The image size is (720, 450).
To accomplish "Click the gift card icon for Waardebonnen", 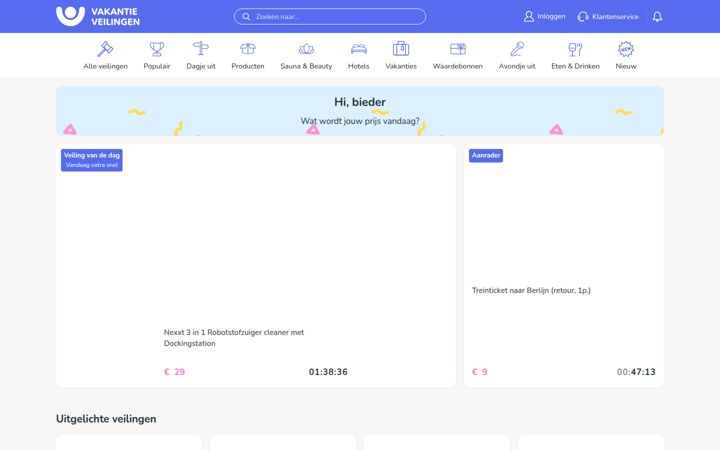I will (458, 49).
